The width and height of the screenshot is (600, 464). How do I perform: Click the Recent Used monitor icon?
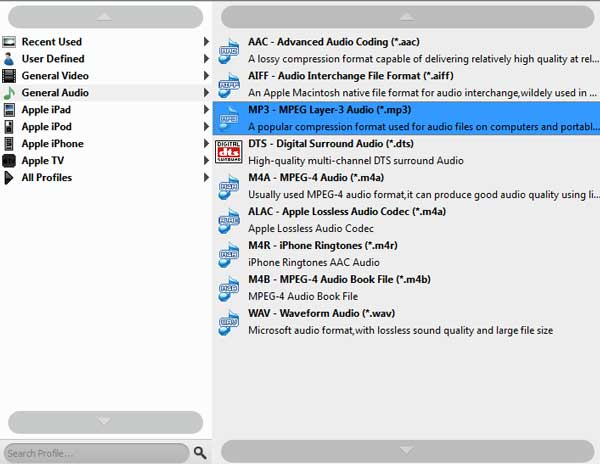point(9,42)
